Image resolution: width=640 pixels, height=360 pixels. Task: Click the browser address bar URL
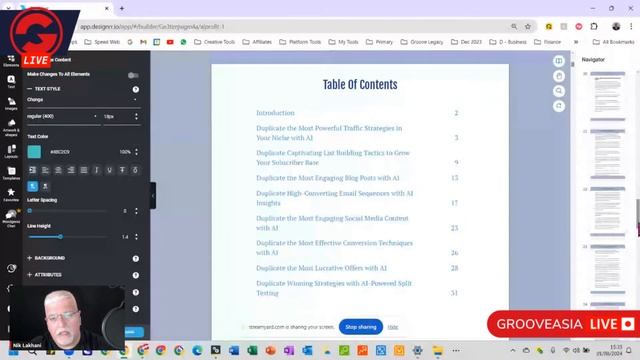(152, 27)
